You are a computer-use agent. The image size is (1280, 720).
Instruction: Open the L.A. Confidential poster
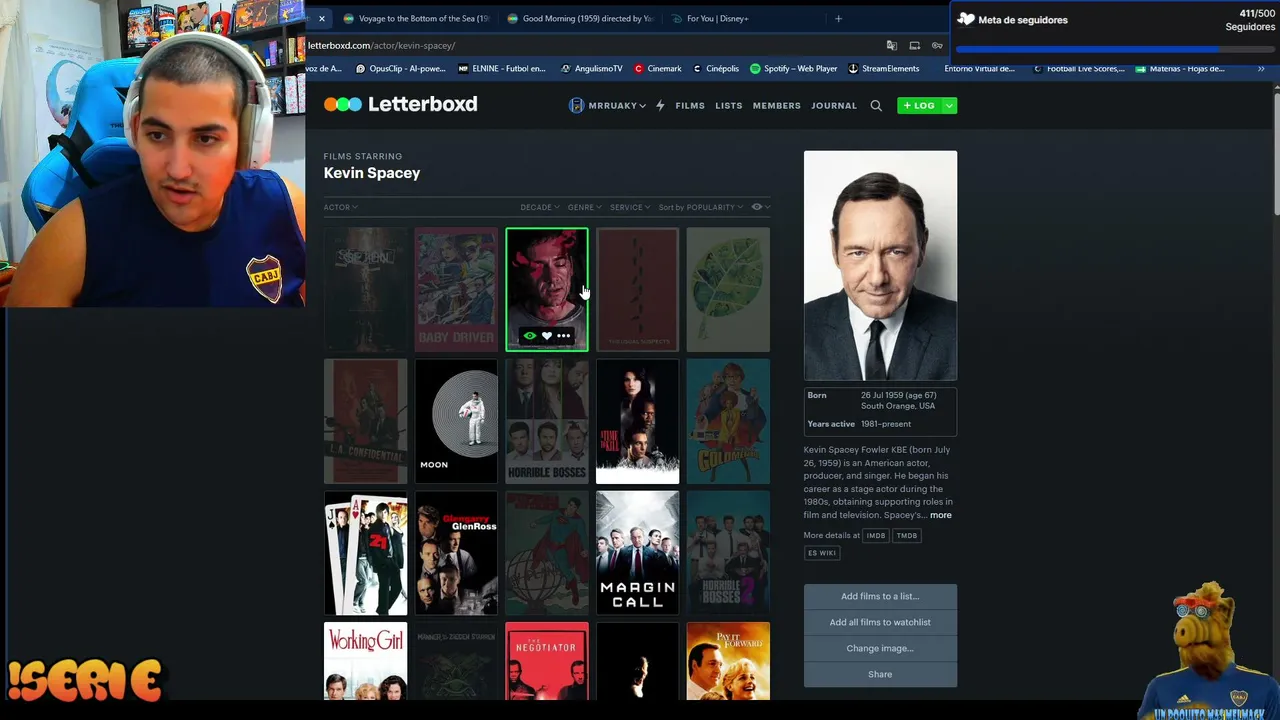point(365,422)
